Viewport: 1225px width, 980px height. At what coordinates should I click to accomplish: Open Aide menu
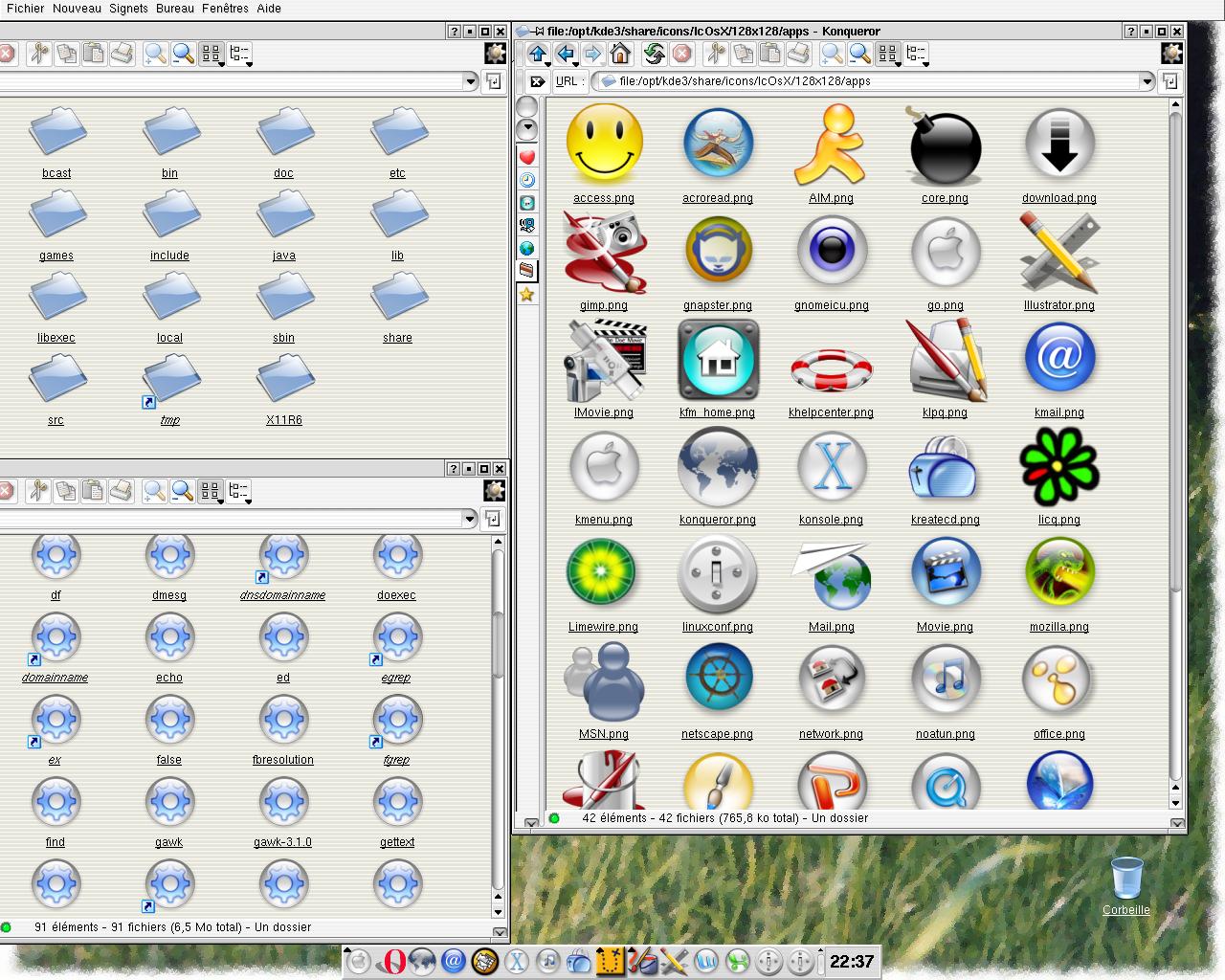pos(269,9)
